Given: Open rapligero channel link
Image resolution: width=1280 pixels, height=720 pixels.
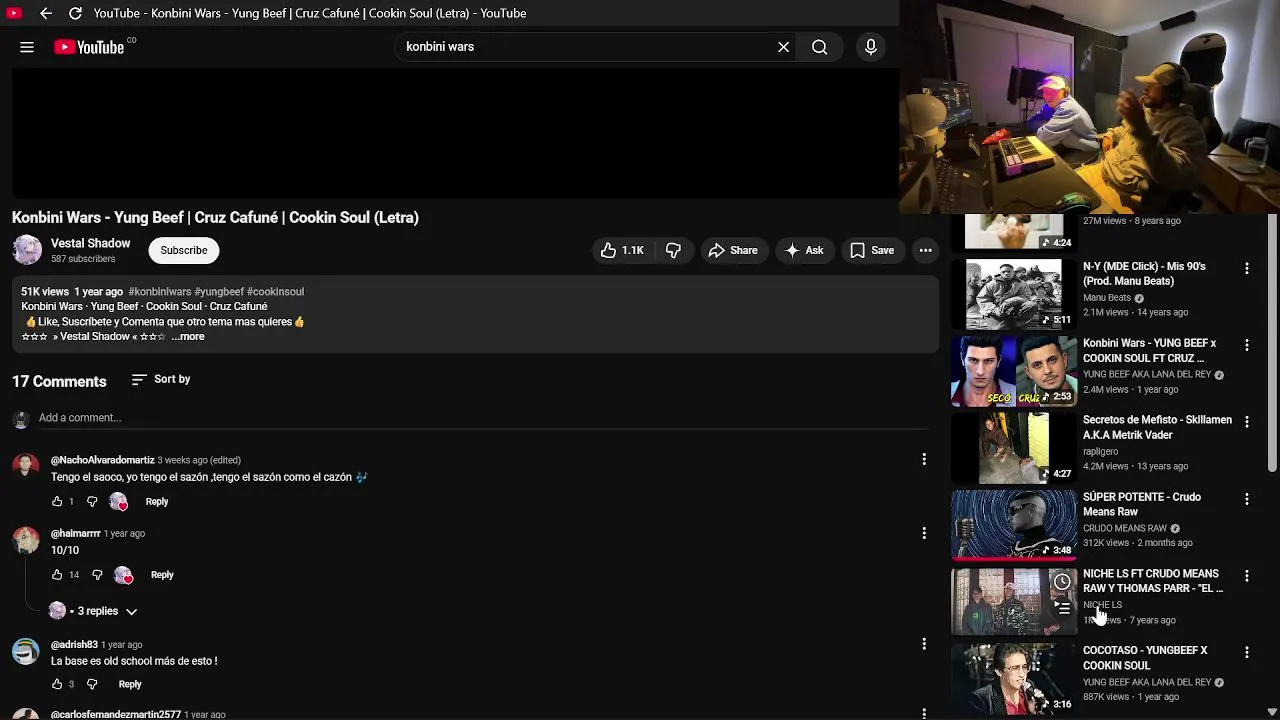Looking at the screenshot, I should pyautogui.click(x=1100, y=452).
